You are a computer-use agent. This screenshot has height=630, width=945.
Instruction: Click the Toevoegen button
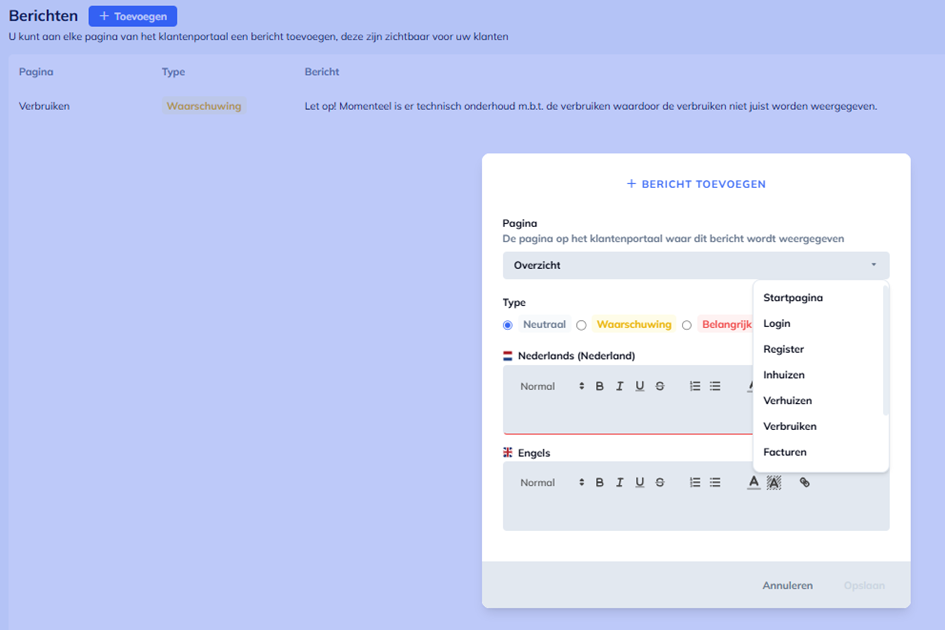(133, 16)
